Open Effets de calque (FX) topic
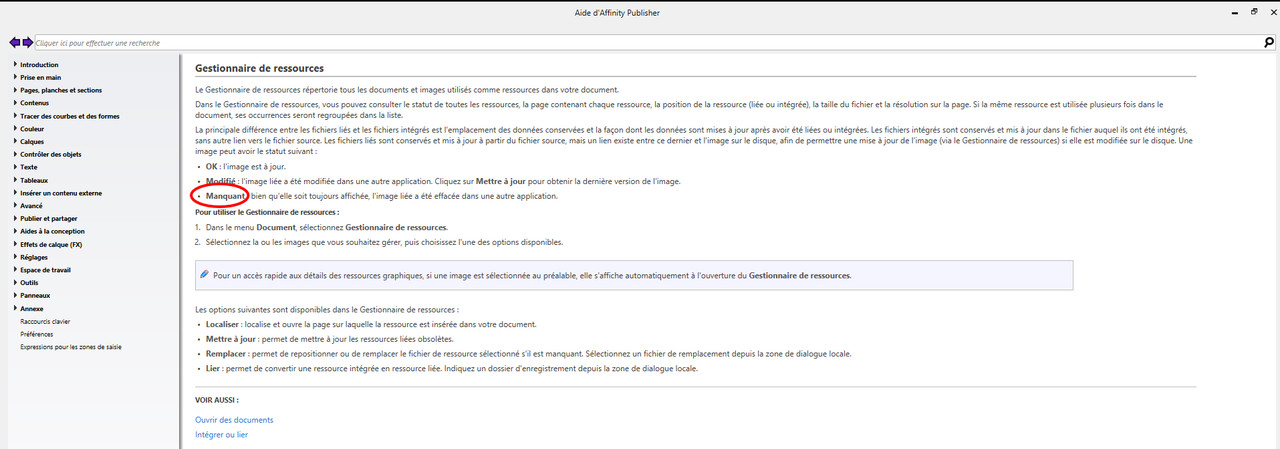Image resolution: width=1280 pixels, height=449 pixels. point(51,245)
